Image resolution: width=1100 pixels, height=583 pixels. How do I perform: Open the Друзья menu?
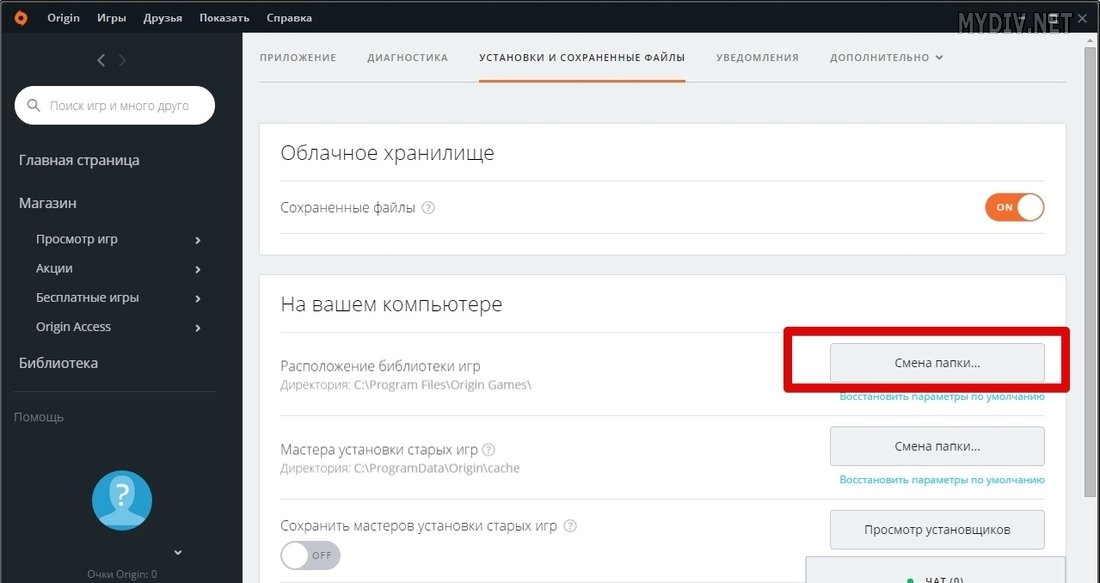[x=163, y=18]
